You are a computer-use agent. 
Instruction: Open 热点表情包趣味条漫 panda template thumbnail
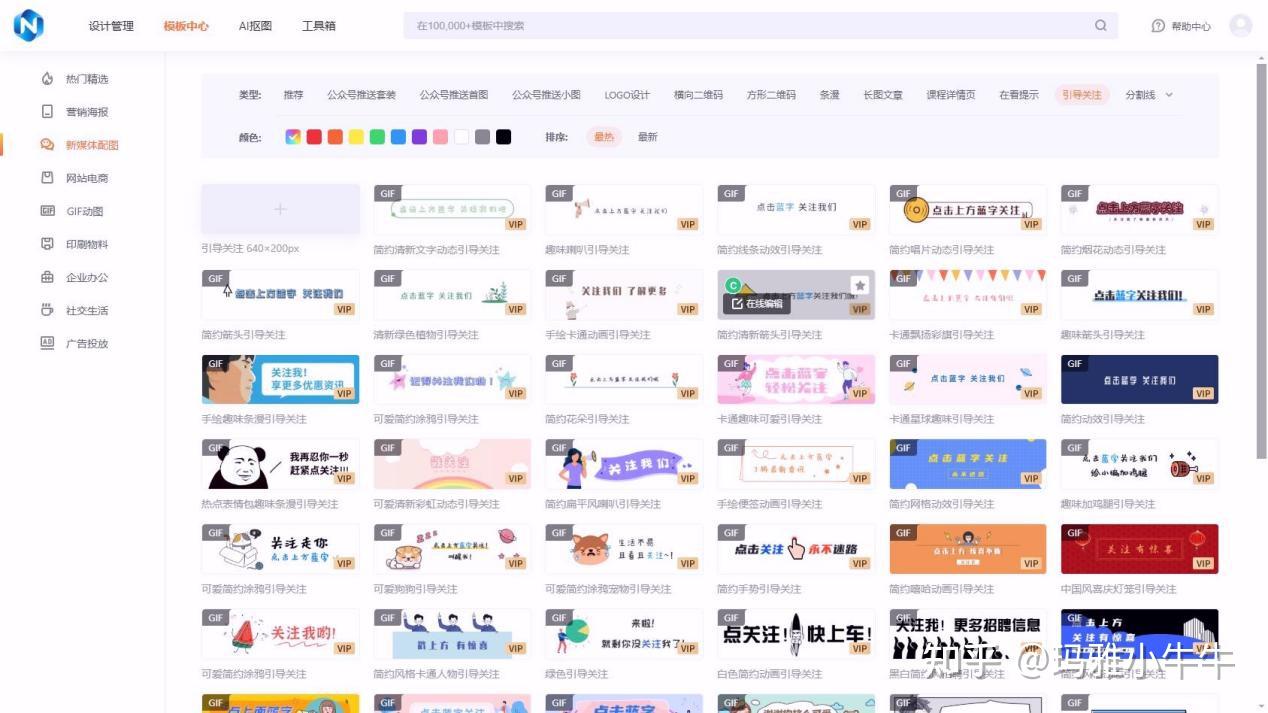point(280,464)
